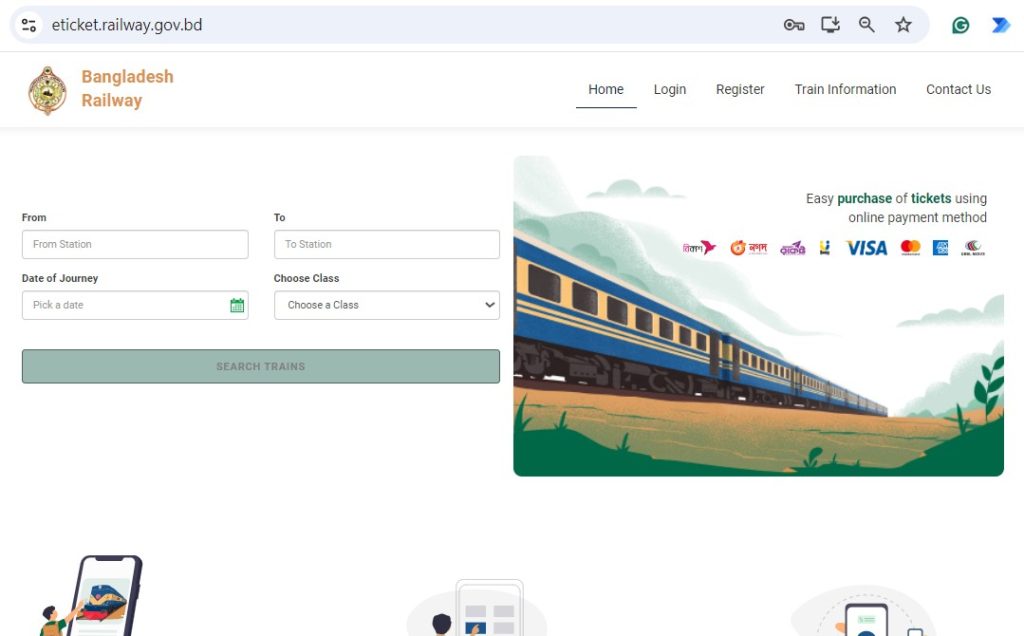Click the saved passwords key icon

tap(794, 25)
